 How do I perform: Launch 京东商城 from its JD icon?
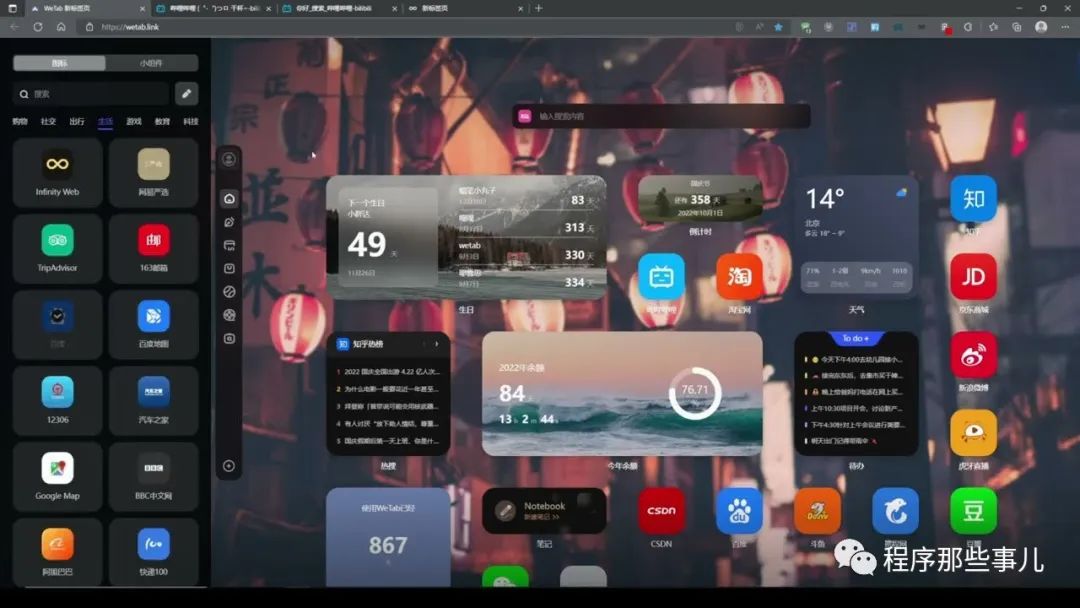pos(972,277)
